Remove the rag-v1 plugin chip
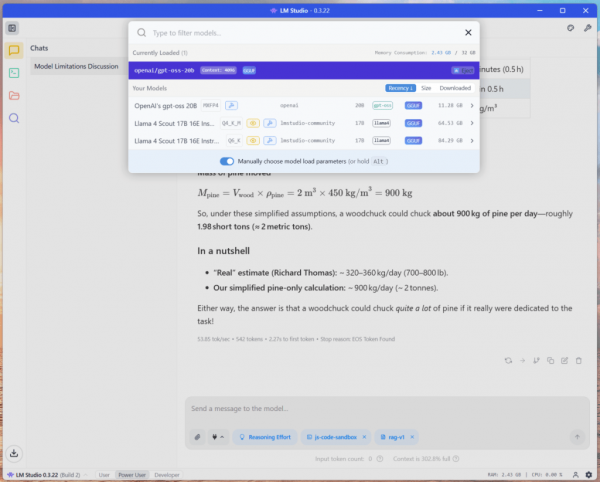The height and width of the screenshot is (482, 600). point(412,437)
